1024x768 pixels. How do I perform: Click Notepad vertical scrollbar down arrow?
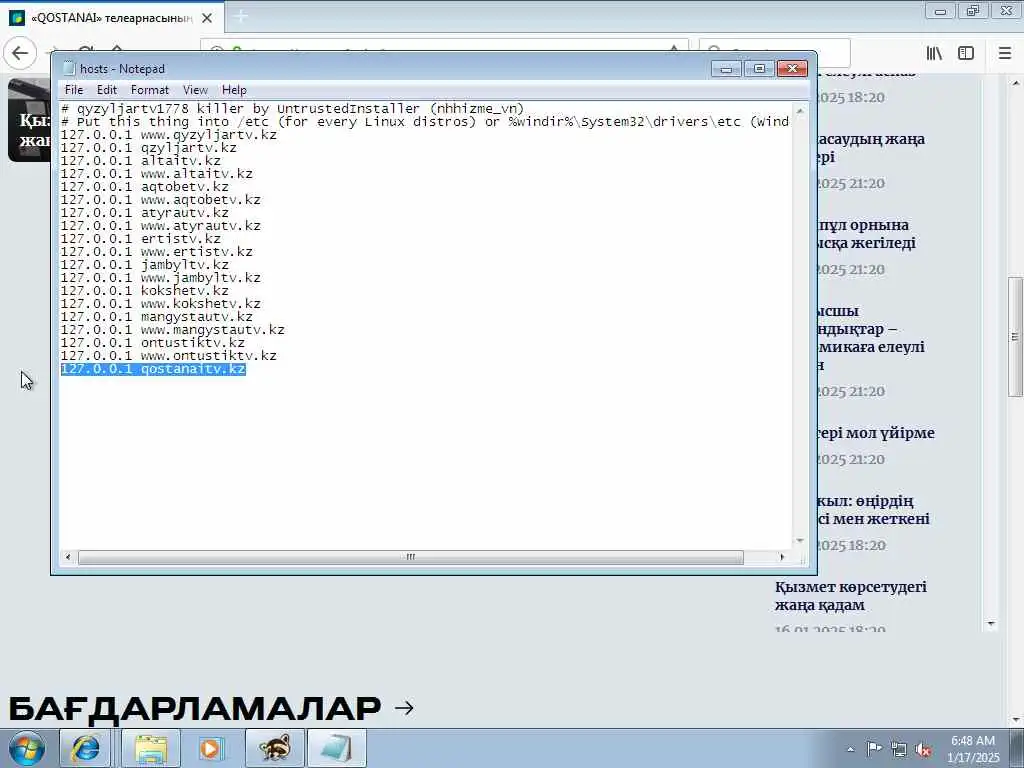pos(800,541)
